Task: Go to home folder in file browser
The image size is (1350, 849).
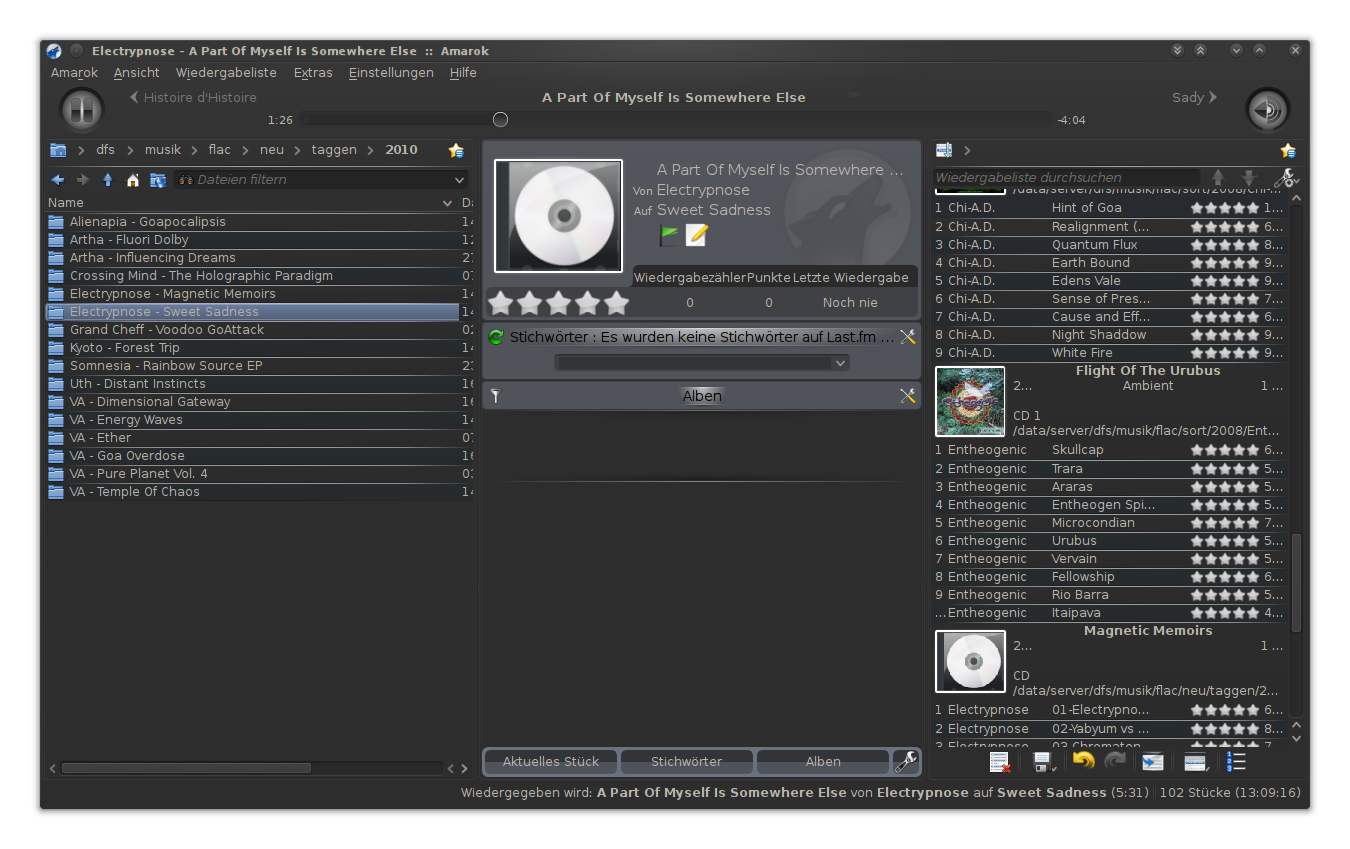Action: click(x=133, y=180)
